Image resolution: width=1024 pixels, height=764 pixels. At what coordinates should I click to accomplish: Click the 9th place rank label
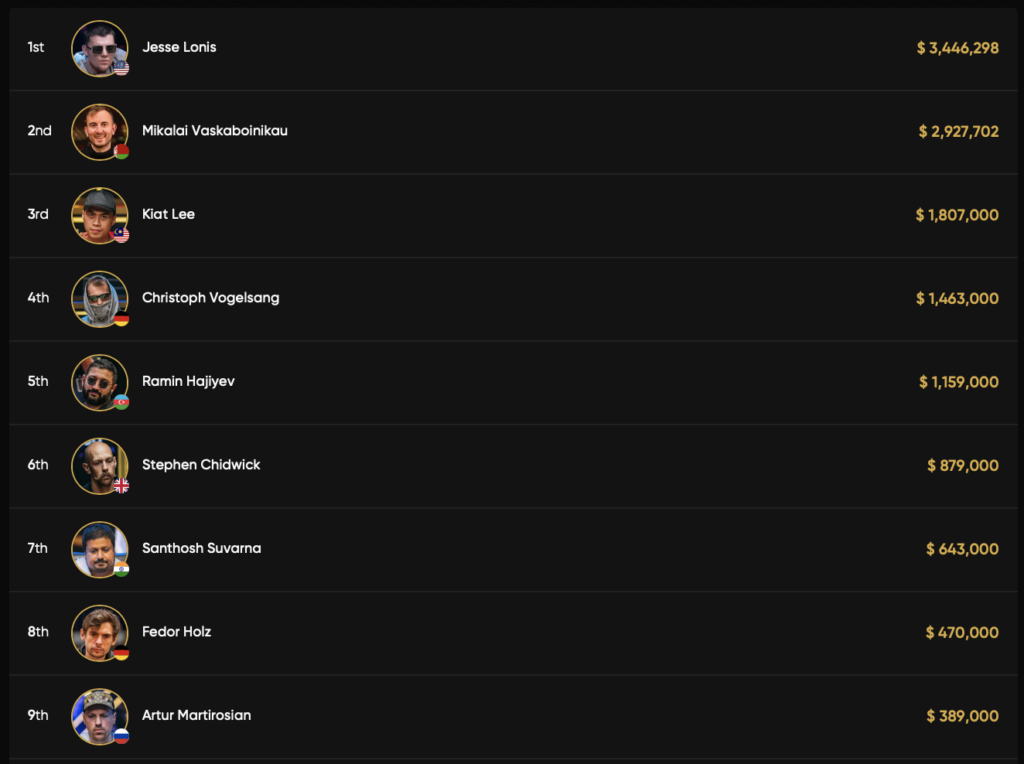[38, 715]
